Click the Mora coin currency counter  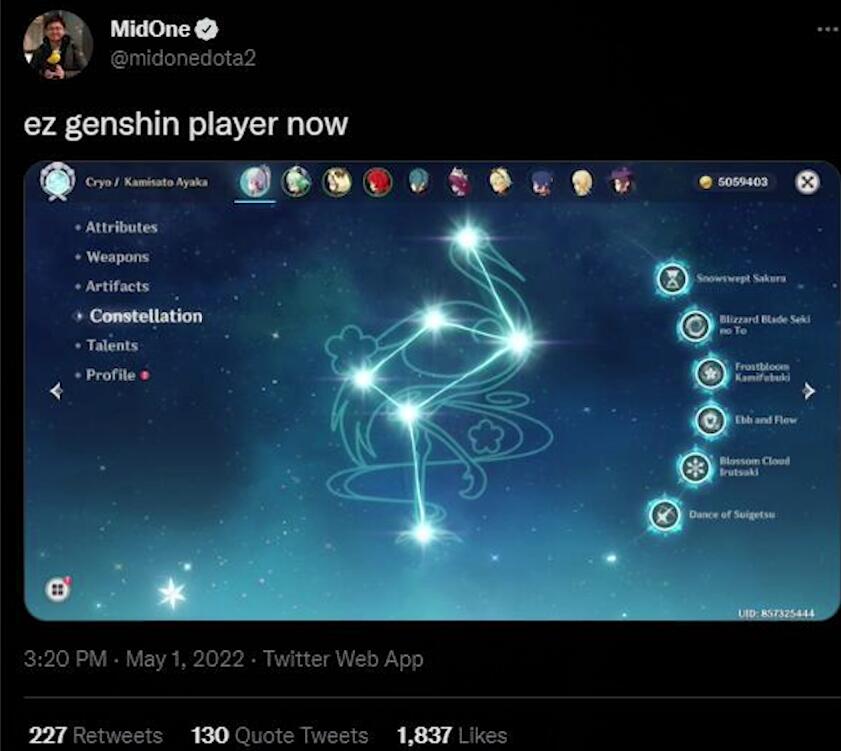(733, 182)
